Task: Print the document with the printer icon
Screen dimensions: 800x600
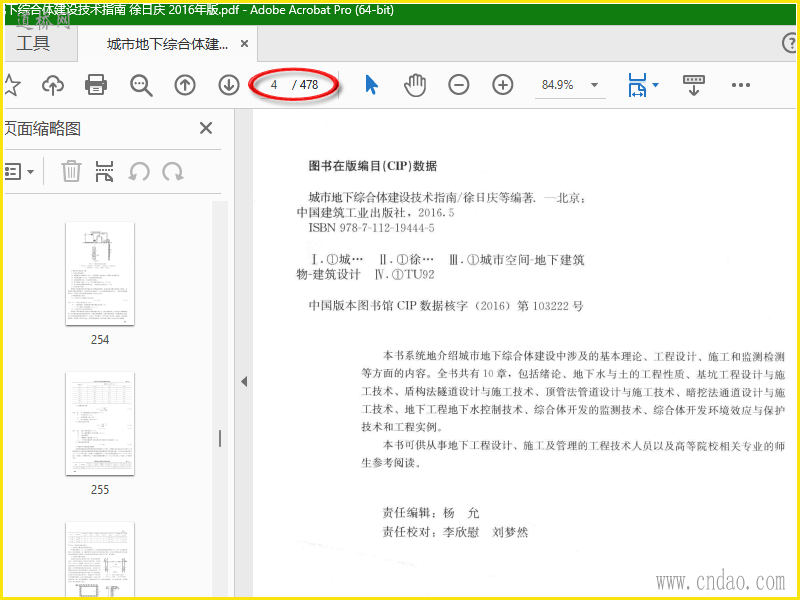Action: pos(96,85)
